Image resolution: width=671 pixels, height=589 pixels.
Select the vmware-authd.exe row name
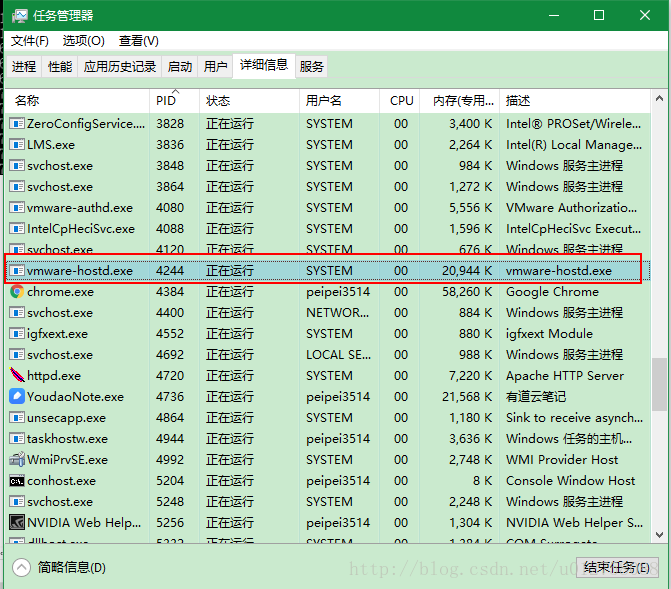coord(80,208)
